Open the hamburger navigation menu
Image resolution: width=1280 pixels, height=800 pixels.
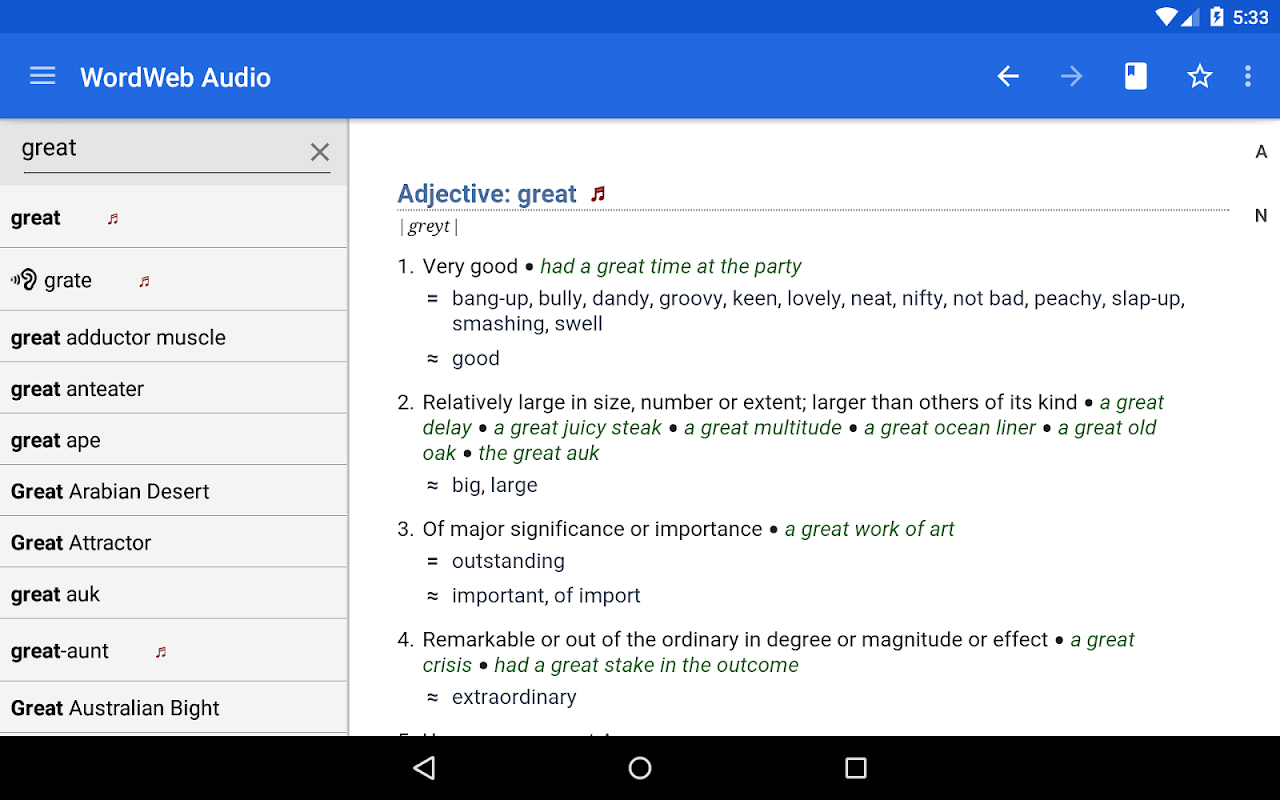coord(42,76)
